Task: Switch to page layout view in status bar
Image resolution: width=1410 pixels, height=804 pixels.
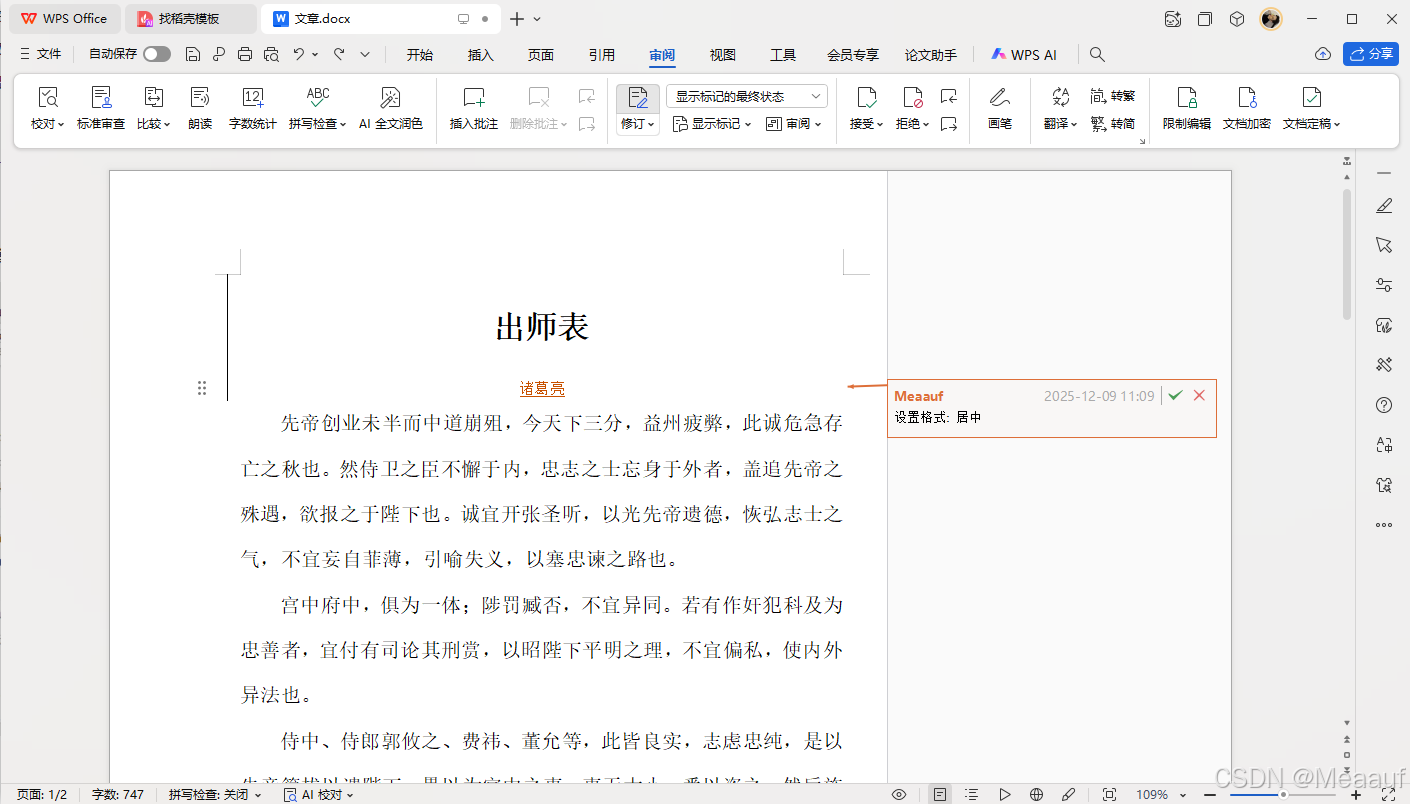Action: click(x=940, y=794)
